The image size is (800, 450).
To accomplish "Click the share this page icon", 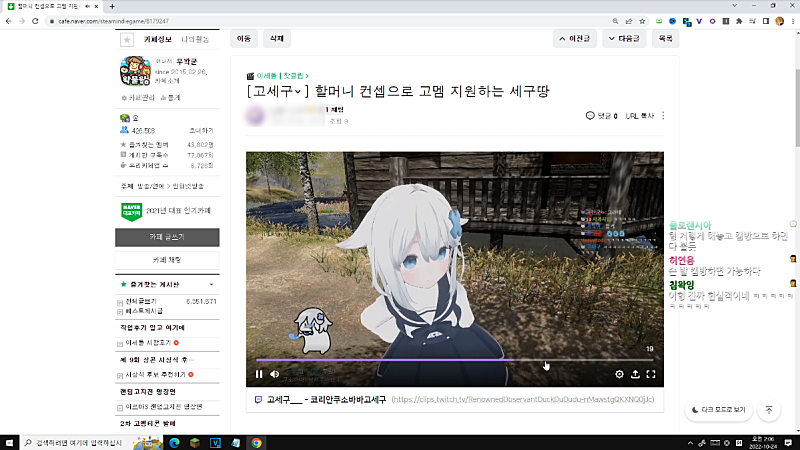I will [x=629, y=21].
